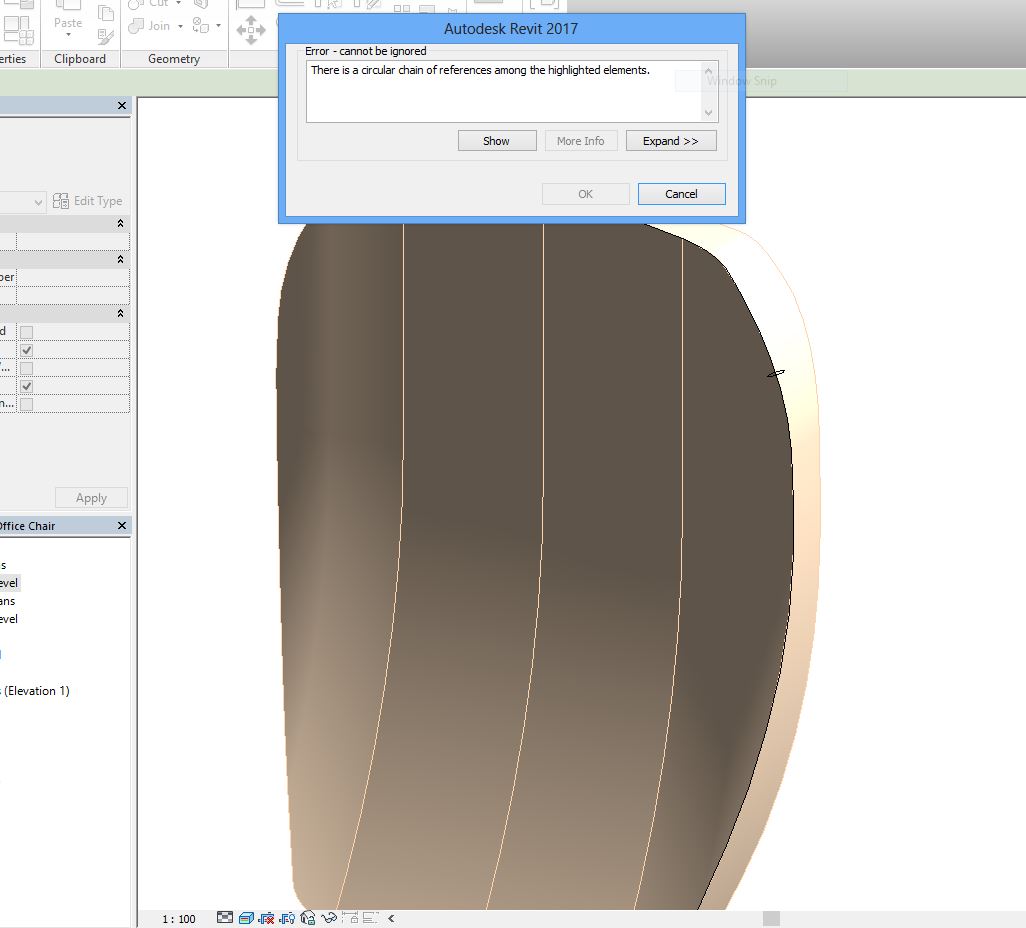1026x928 pixels.
Task: Uncheck the second checked property checkbox
Action: pyautogui.click(x=26, y=385)
